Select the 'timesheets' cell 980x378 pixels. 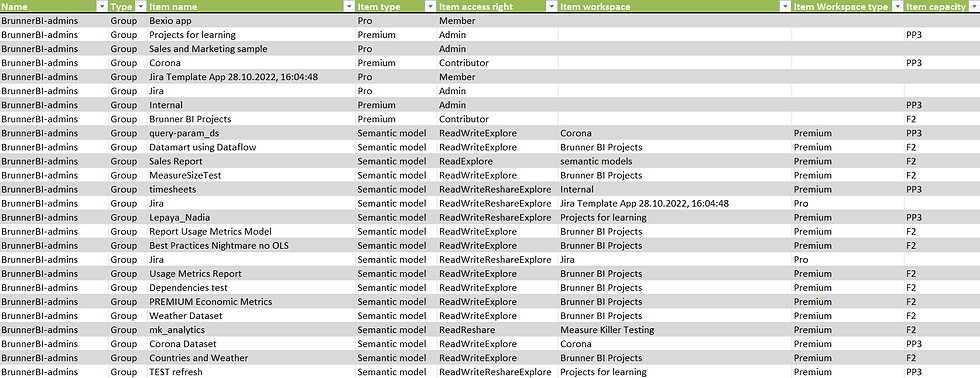(251, 189)
